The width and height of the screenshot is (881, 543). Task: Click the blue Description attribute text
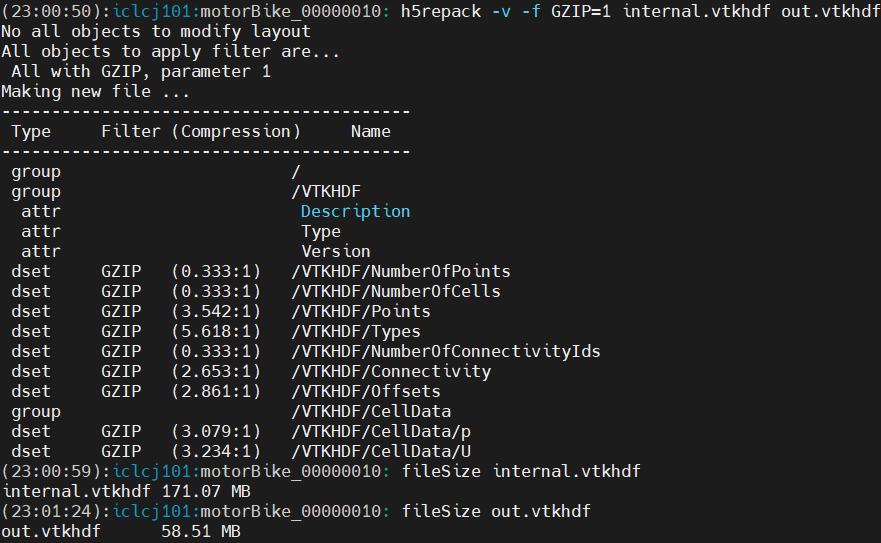(x=355, y=211)
